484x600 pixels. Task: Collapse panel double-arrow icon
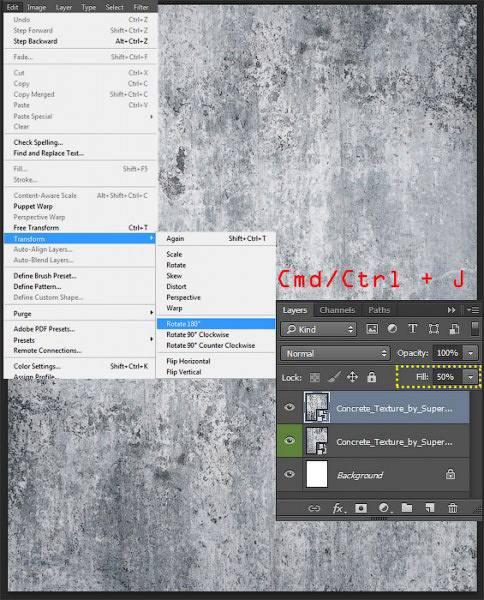(451, 310)
